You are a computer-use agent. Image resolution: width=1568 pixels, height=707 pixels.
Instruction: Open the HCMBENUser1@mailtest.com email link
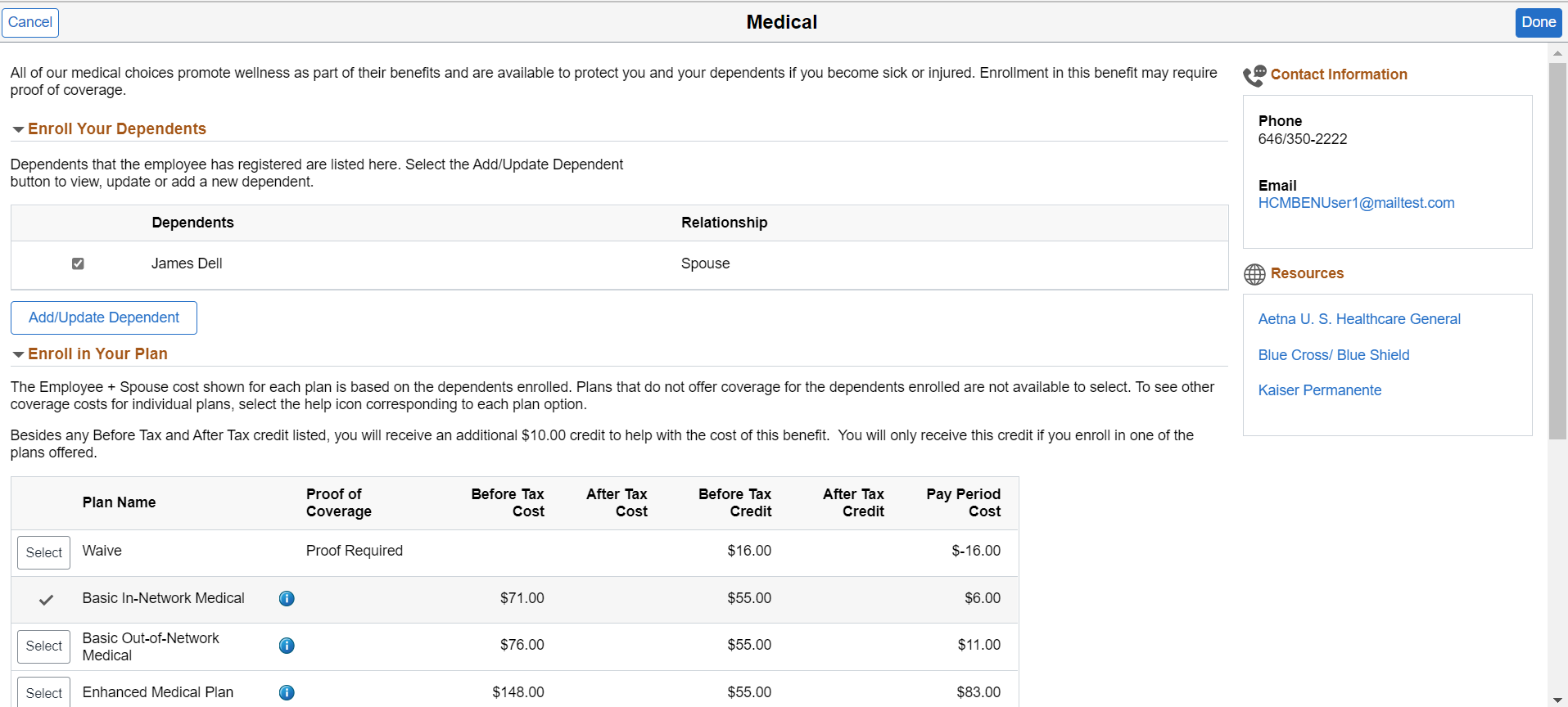click(x=1356, y=203)
